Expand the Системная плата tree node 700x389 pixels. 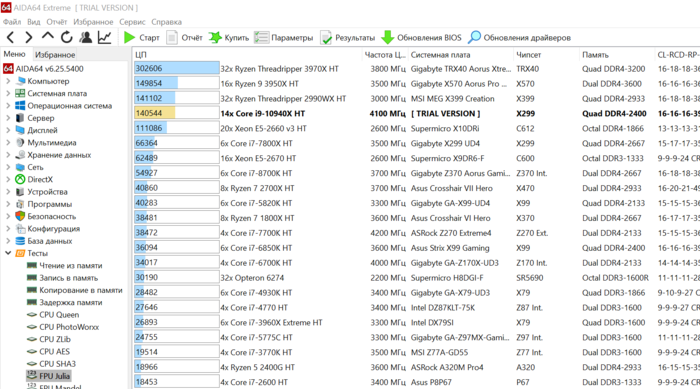coord(8,93)
